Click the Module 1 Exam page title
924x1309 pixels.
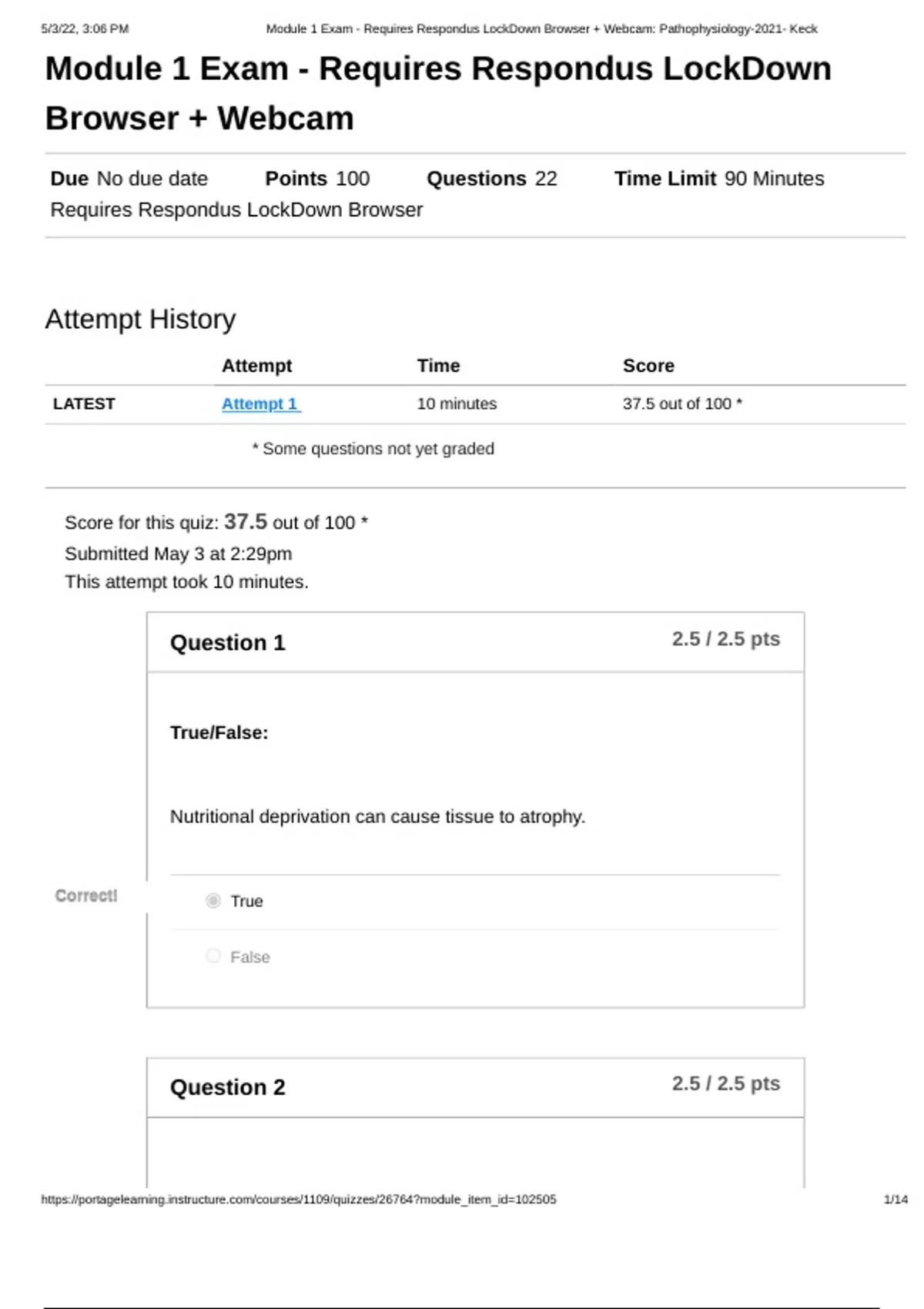tap(438, 93)
